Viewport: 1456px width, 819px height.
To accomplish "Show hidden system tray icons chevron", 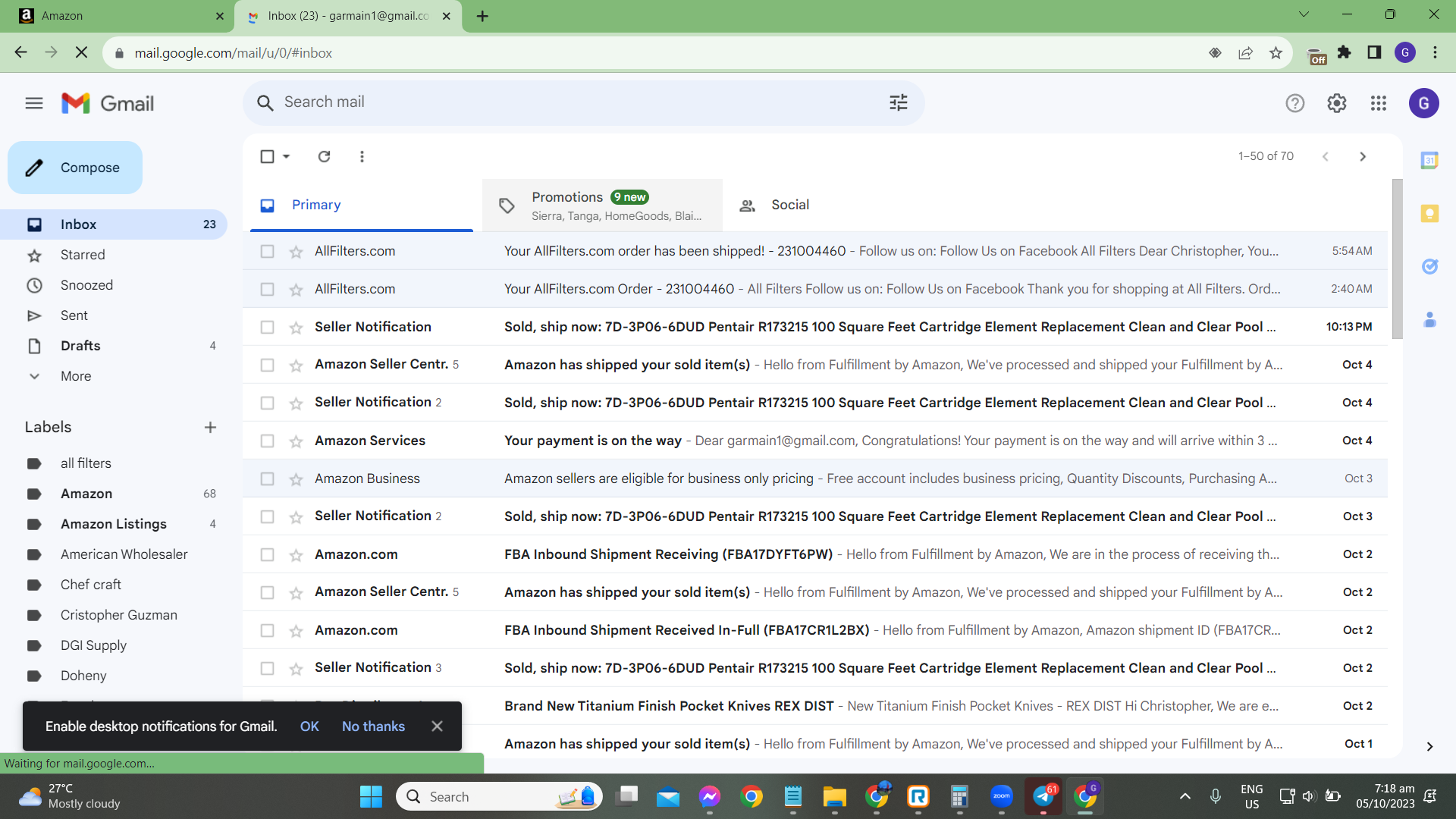I will (1185, 796).
